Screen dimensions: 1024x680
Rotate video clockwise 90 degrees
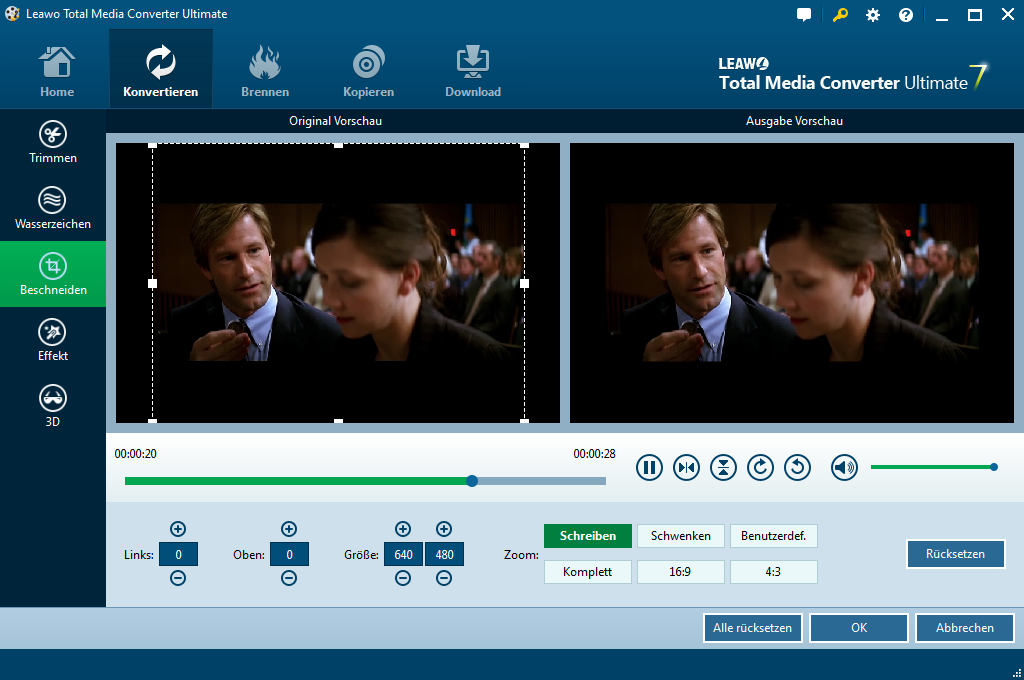point(760,468)
